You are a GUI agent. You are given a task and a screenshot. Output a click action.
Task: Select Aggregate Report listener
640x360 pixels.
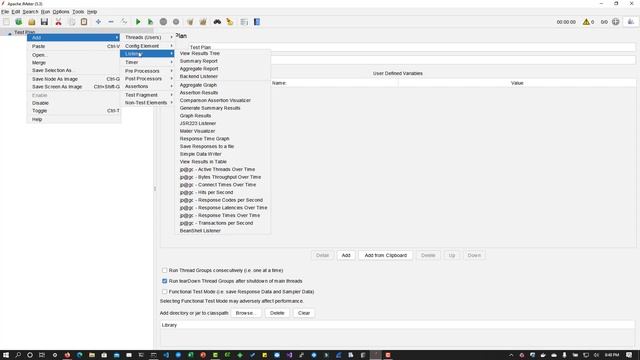223,69
